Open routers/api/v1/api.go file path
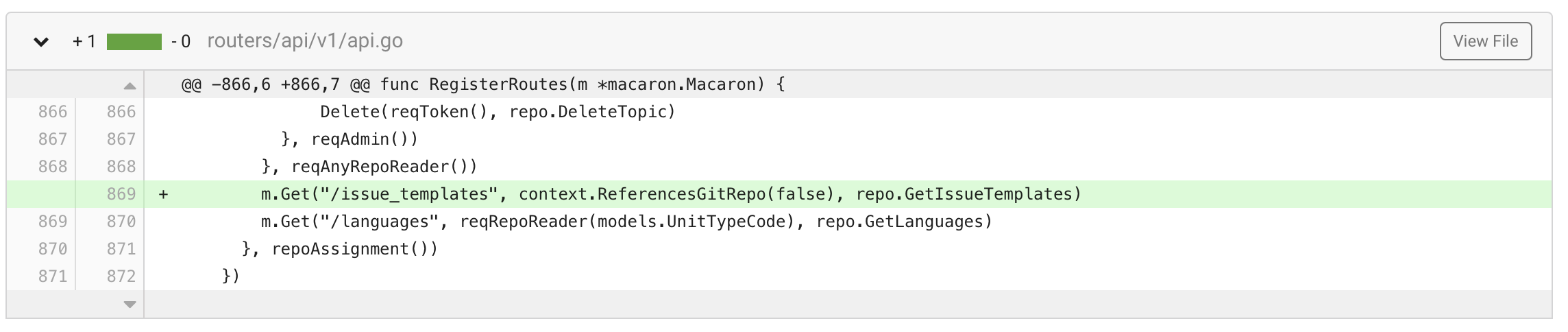This screenshot has width=1568, height=332. point(305,41)
